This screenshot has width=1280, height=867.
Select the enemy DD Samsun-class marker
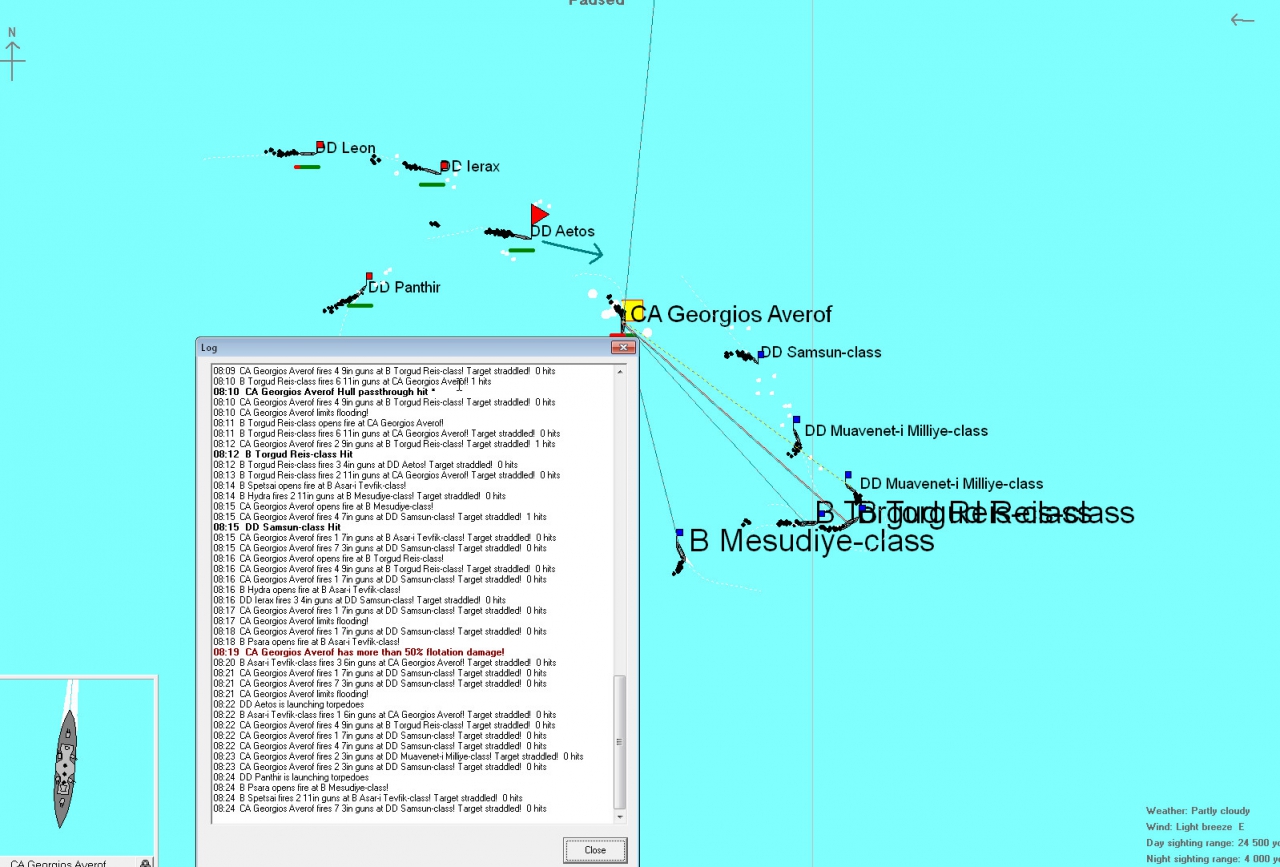pos(762,354)
